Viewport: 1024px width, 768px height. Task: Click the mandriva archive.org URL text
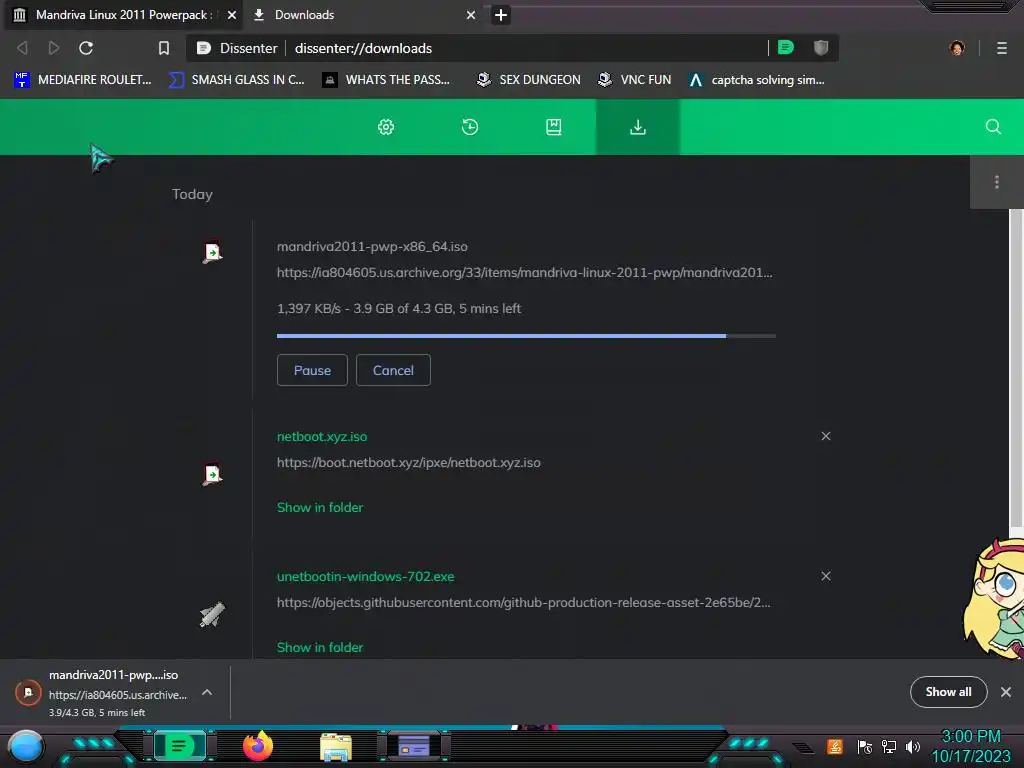click(524, 272)
